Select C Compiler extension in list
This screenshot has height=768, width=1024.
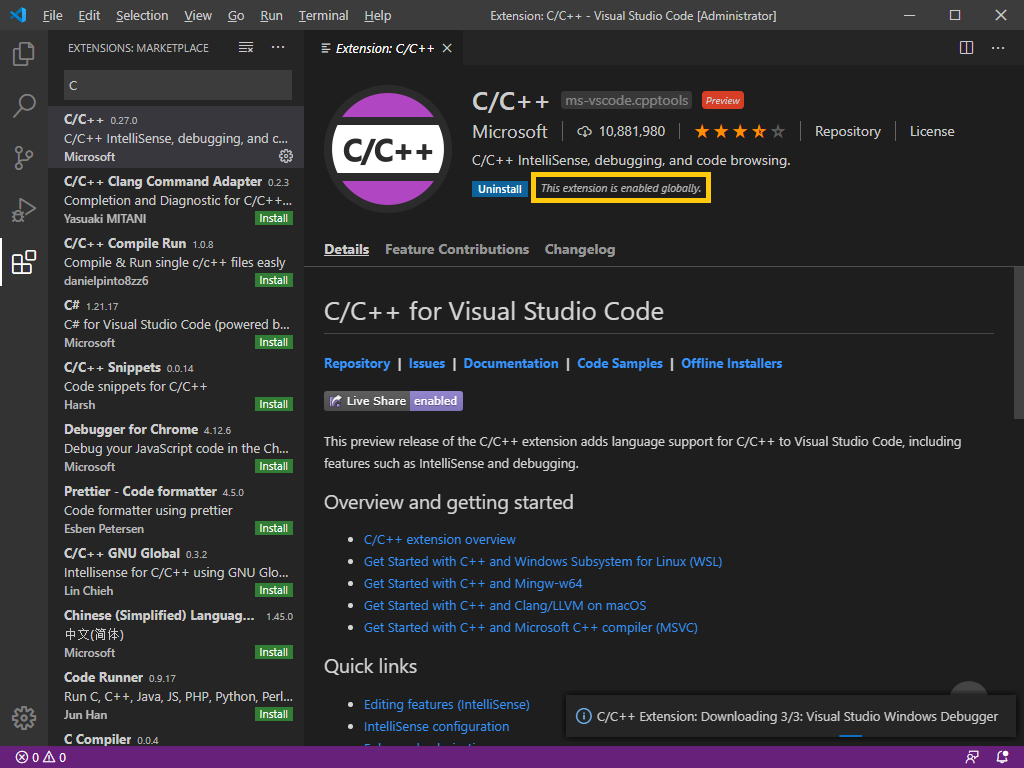pos(176,739)
